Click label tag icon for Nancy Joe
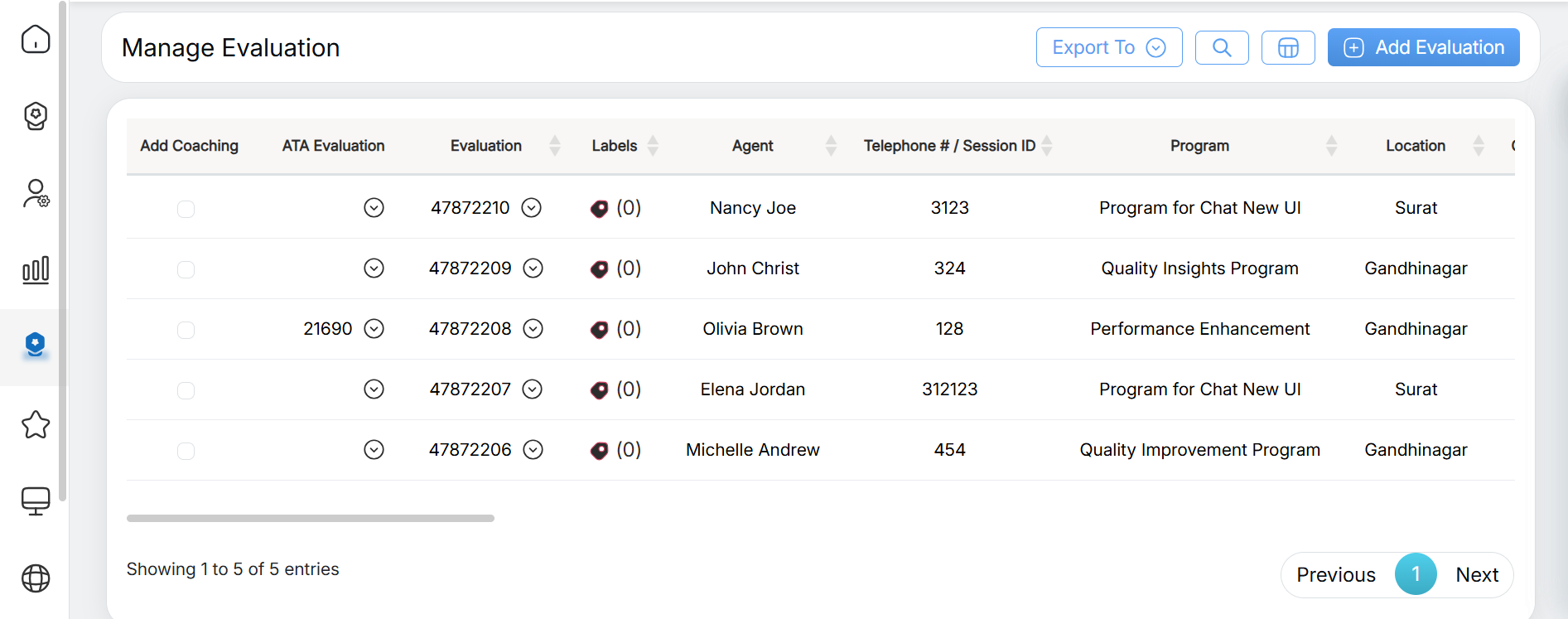The width and height of the screenshot is (1568, 619). (599, 209)
